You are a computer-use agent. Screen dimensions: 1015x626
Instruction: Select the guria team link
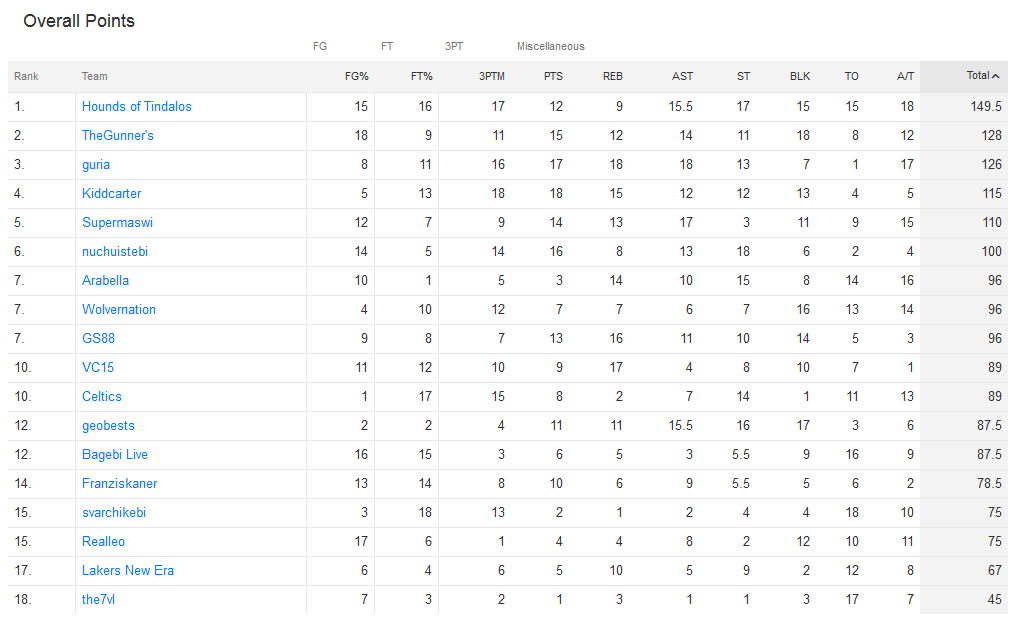point(96,164)
